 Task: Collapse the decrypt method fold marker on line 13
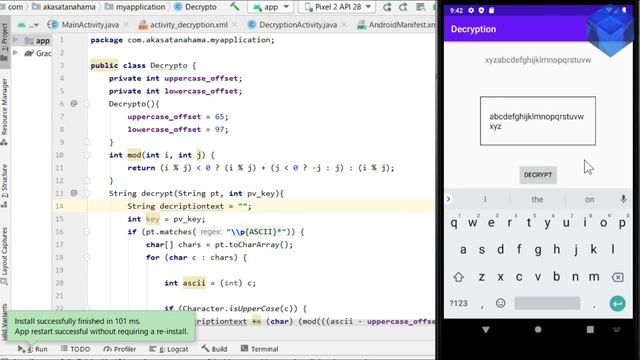[87, 193]
